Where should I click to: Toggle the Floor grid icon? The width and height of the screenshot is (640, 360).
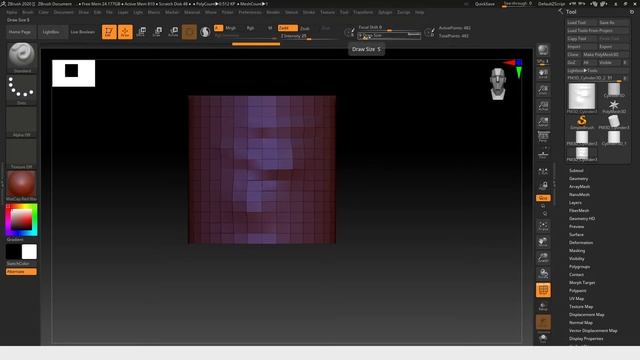click(x=543, y=154)
